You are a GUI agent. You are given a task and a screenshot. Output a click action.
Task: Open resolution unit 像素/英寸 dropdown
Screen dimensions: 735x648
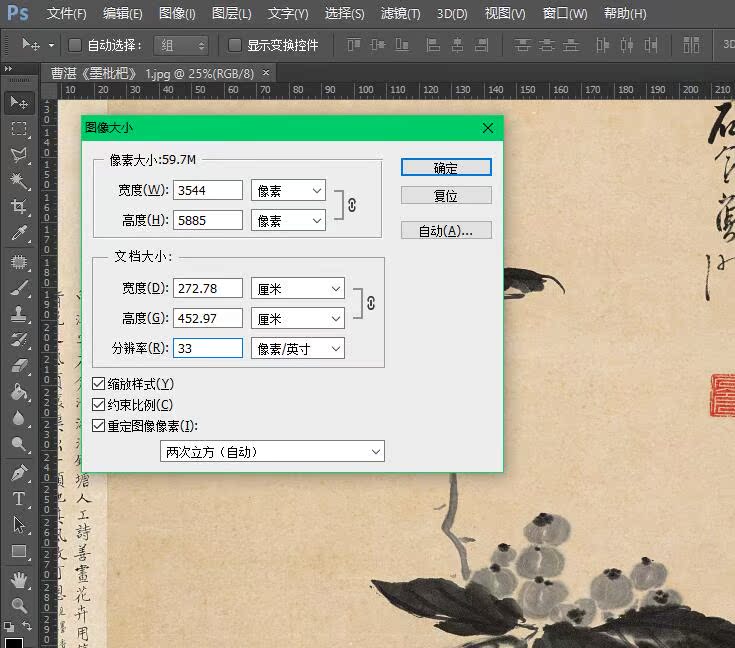tap(298, 348)
